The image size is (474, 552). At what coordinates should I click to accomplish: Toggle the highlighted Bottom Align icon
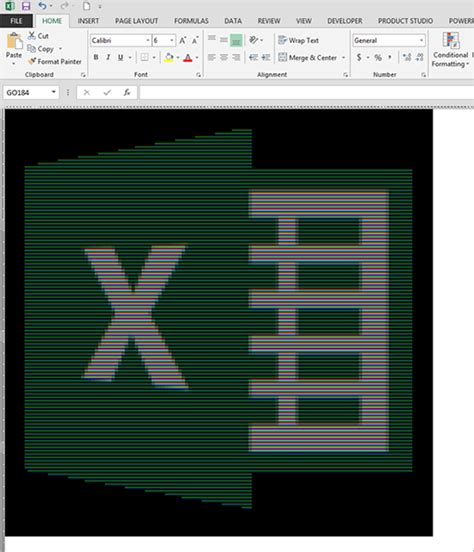point(236,40)
